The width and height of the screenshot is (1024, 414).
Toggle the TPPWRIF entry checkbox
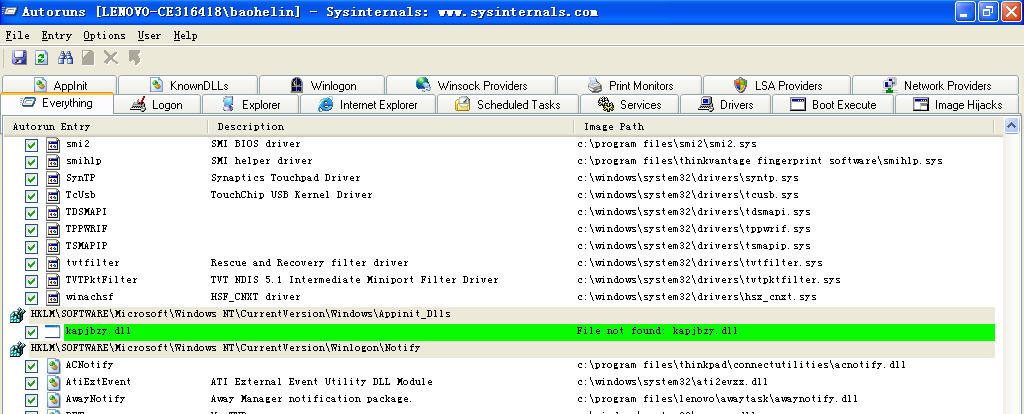pyautogui.click(x=31, y=229)
